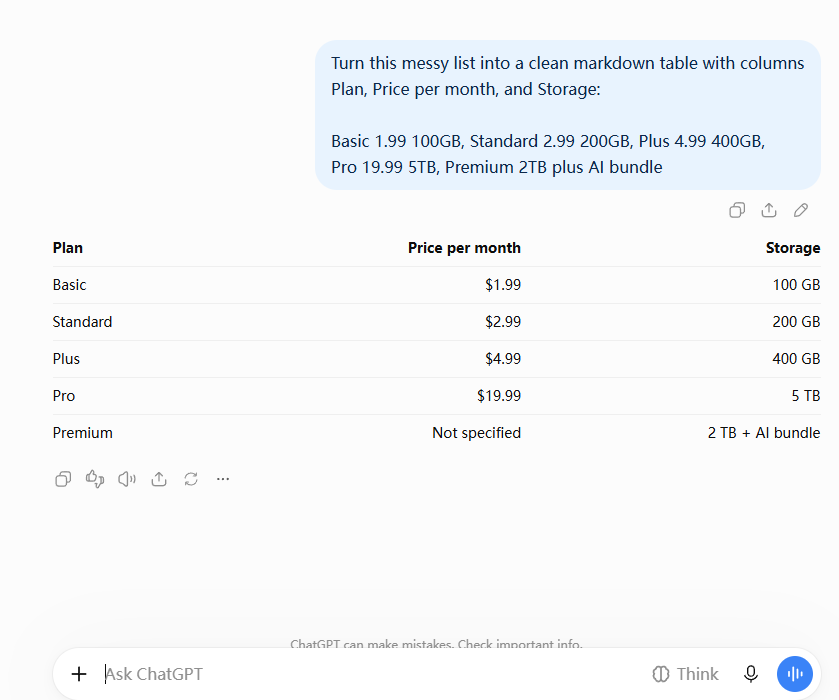This screenshot has height=700, width=839.
Task: Click the 100 GB storage cell
Action: [x=796, y=285]
